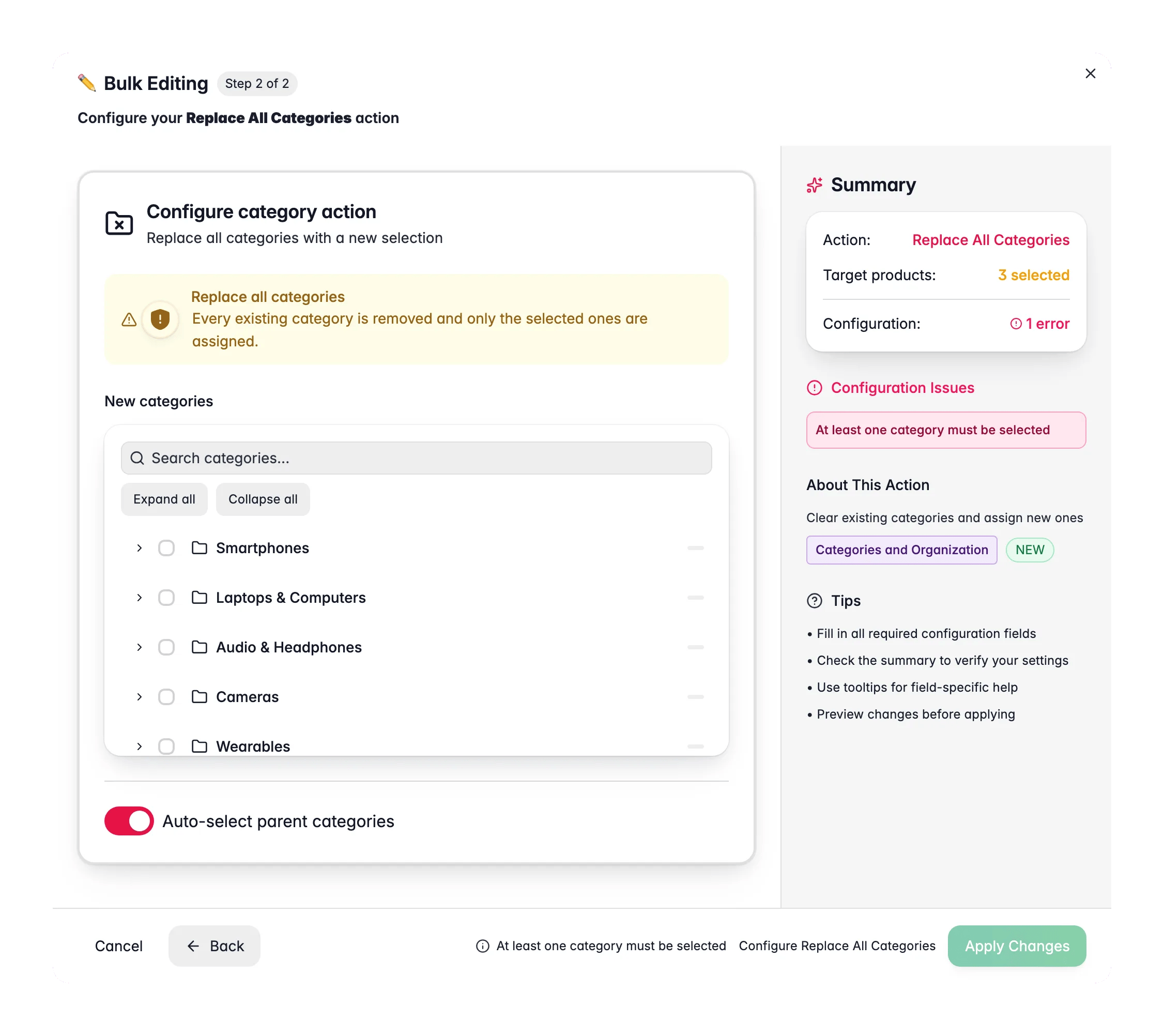Click the Audio & Headphones folder icon
The width and height of the screenshot is (1164, 1036).
pos(200,647)
